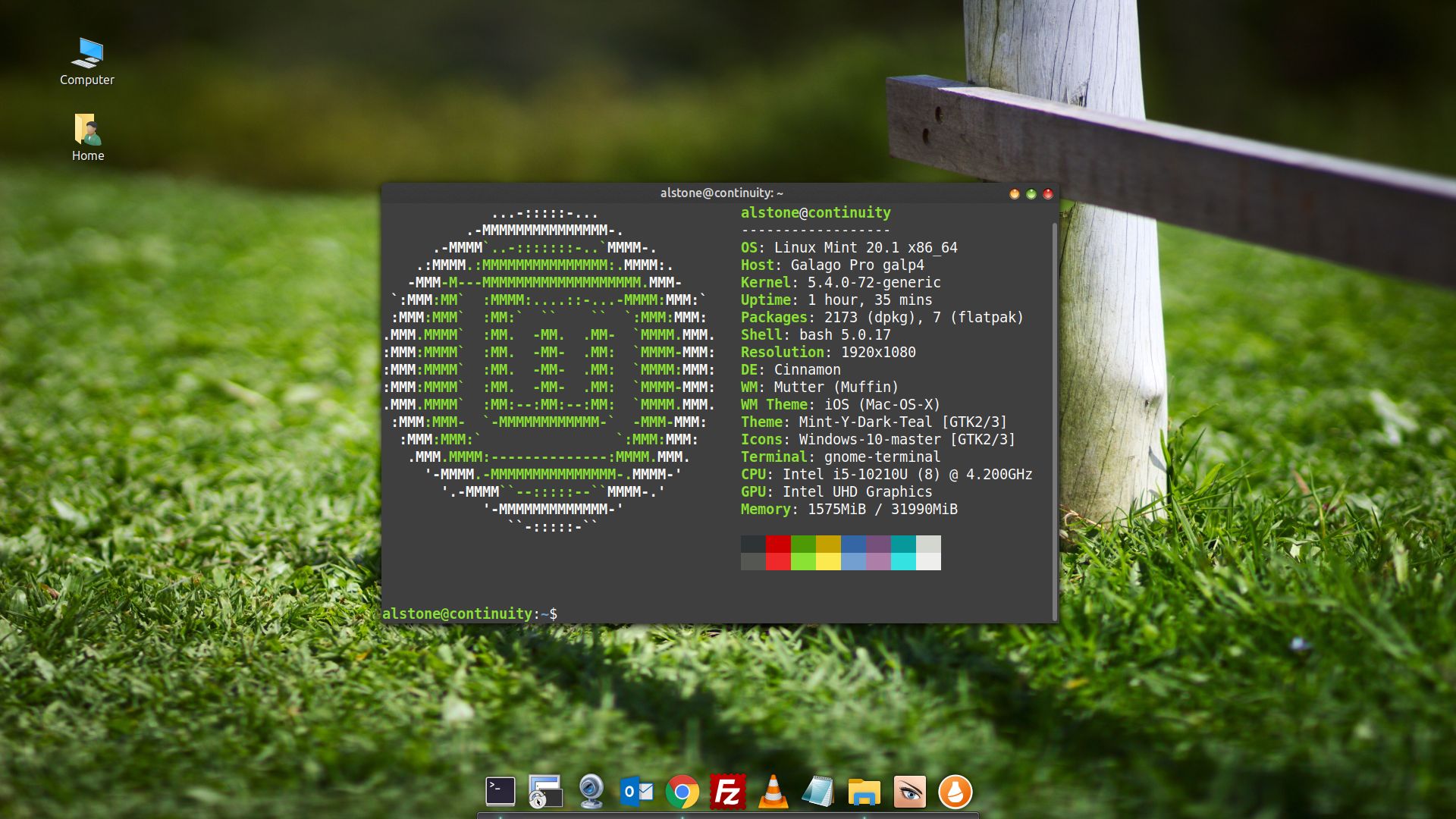Maximize the terminal window
1456x819 pixels.
point(1031,193)
